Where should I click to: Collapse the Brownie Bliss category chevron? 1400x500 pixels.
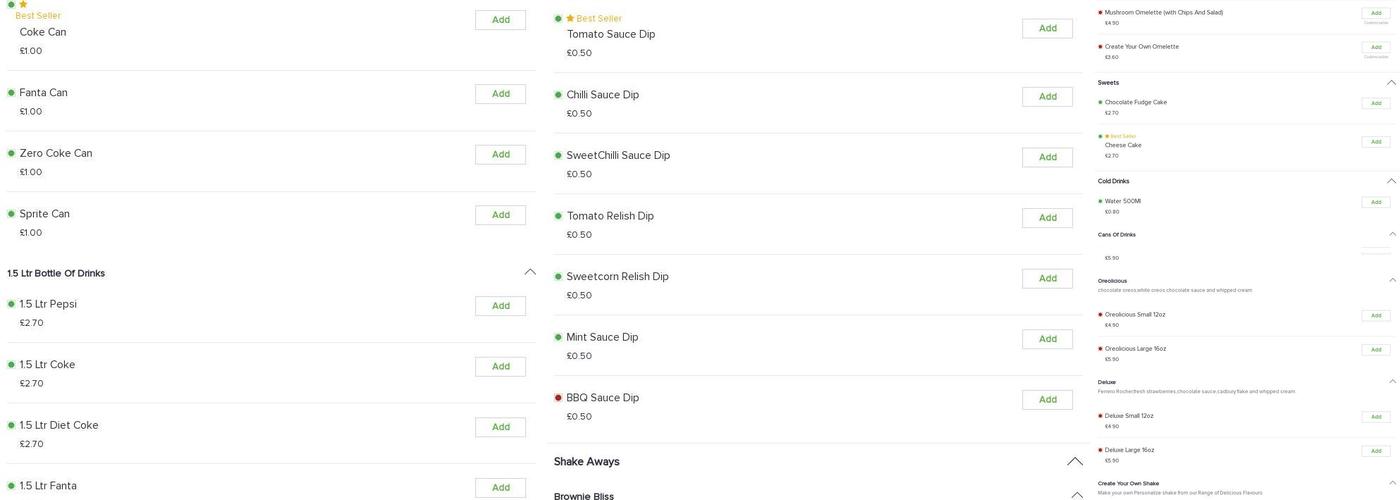(x=1077, y=495)
